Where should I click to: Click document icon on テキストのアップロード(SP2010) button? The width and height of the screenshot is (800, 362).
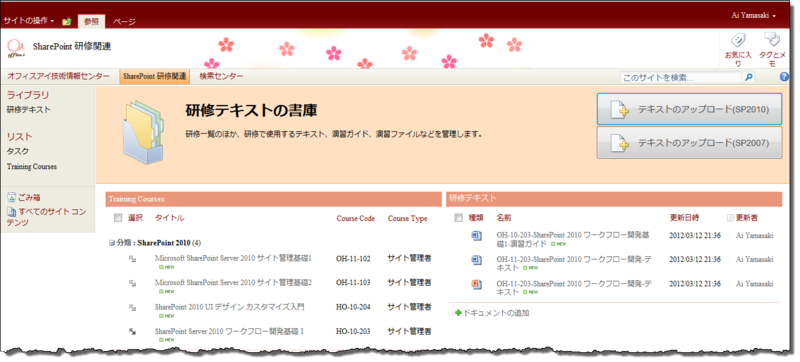pyautogui.click(x=619, y=109)
